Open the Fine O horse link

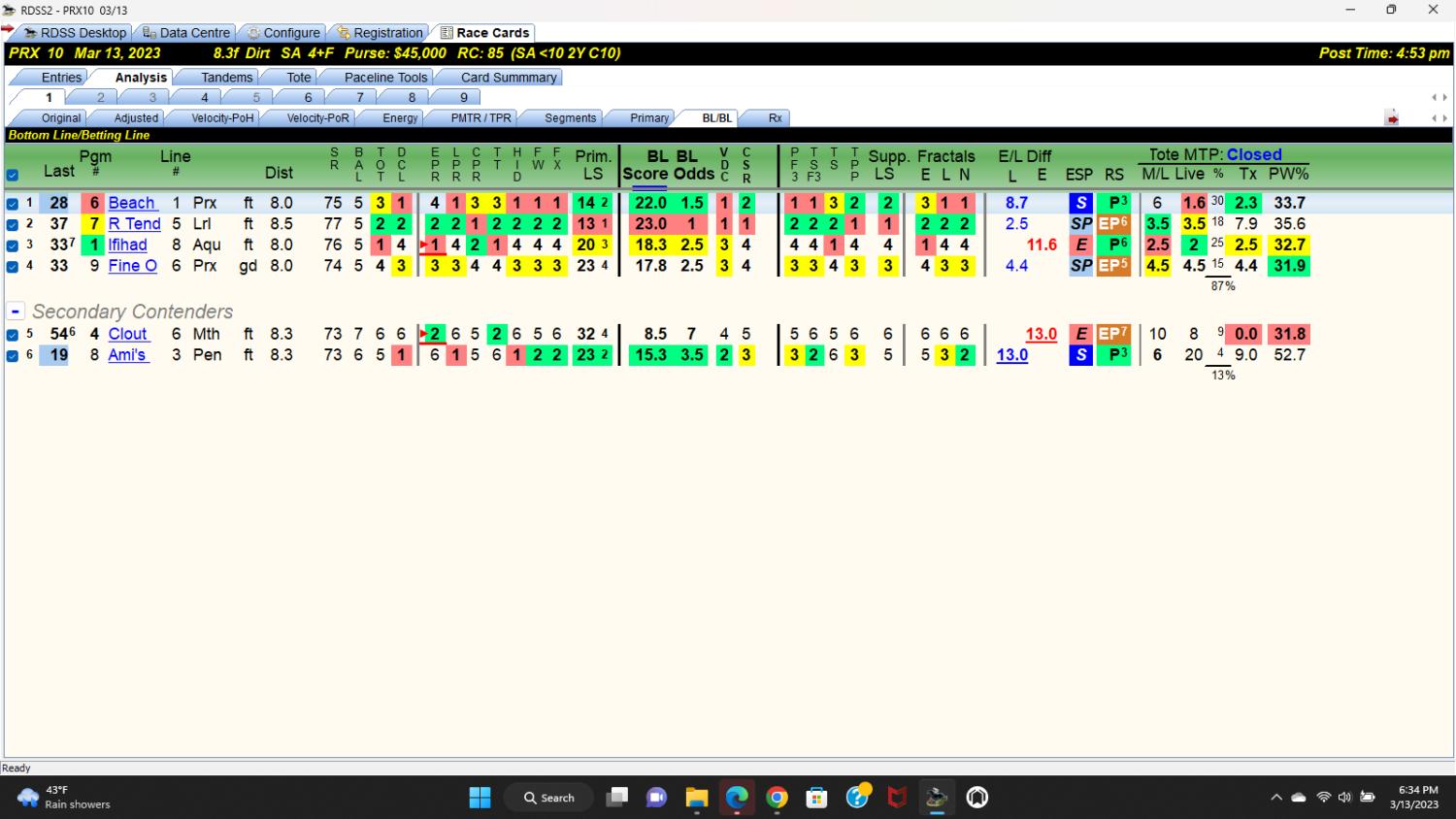click(132, 266)
